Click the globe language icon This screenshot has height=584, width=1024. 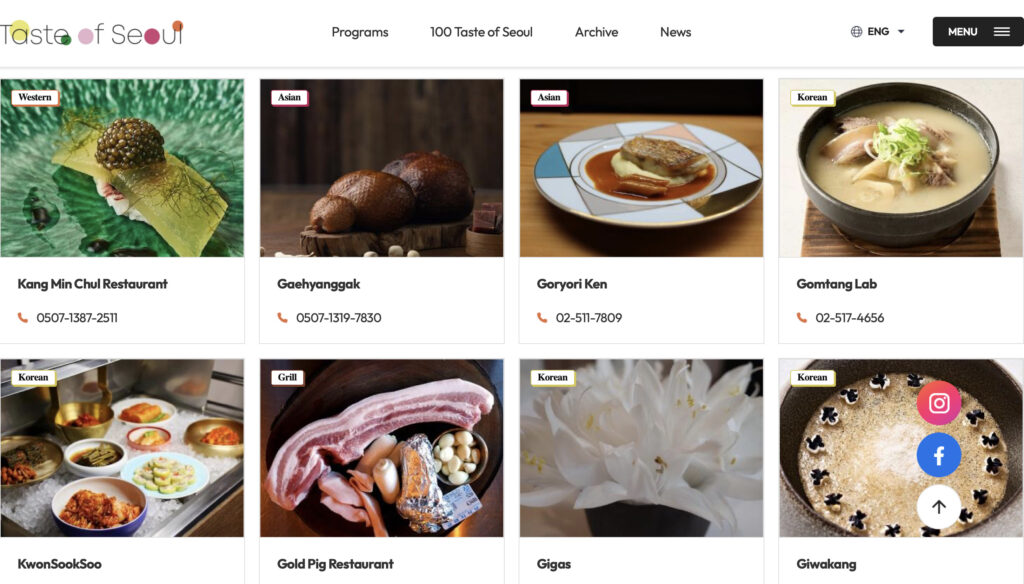tap(856, 31)
